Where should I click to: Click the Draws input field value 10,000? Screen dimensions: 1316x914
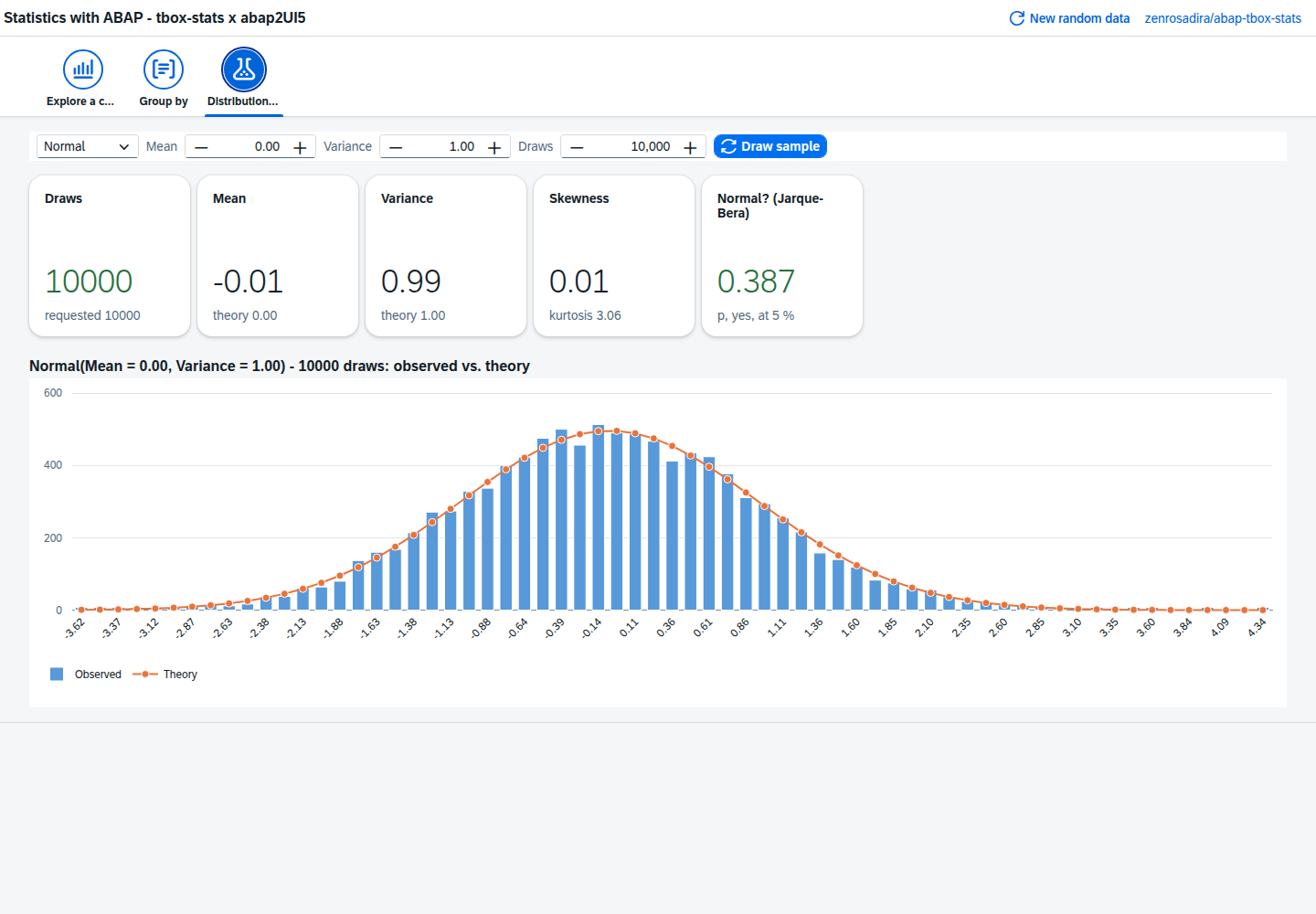tap(633, 146)
